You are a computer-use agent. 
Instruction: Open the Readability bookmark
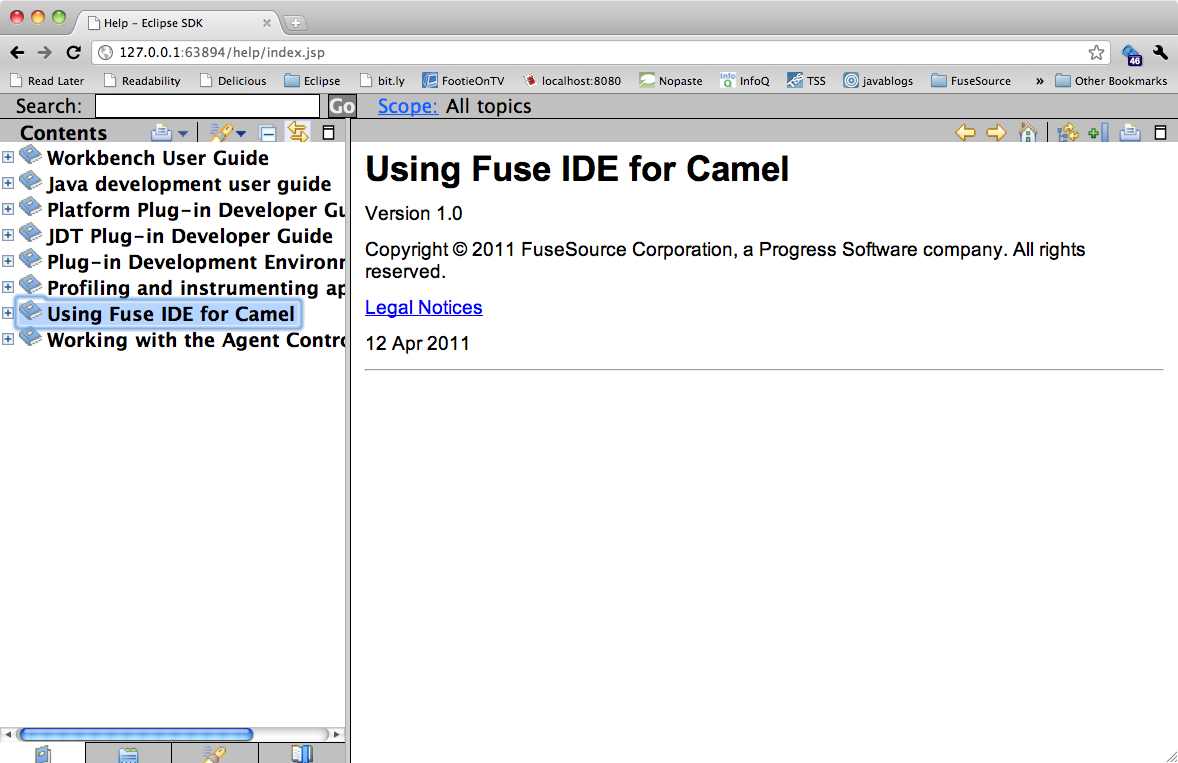(x=142, y=80)
